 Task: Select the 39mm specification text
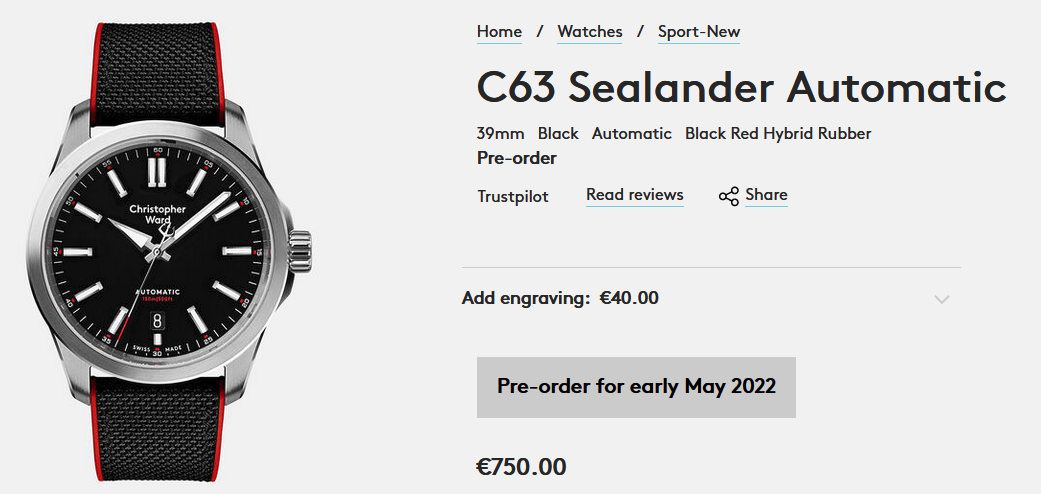[x=501, y=133]
